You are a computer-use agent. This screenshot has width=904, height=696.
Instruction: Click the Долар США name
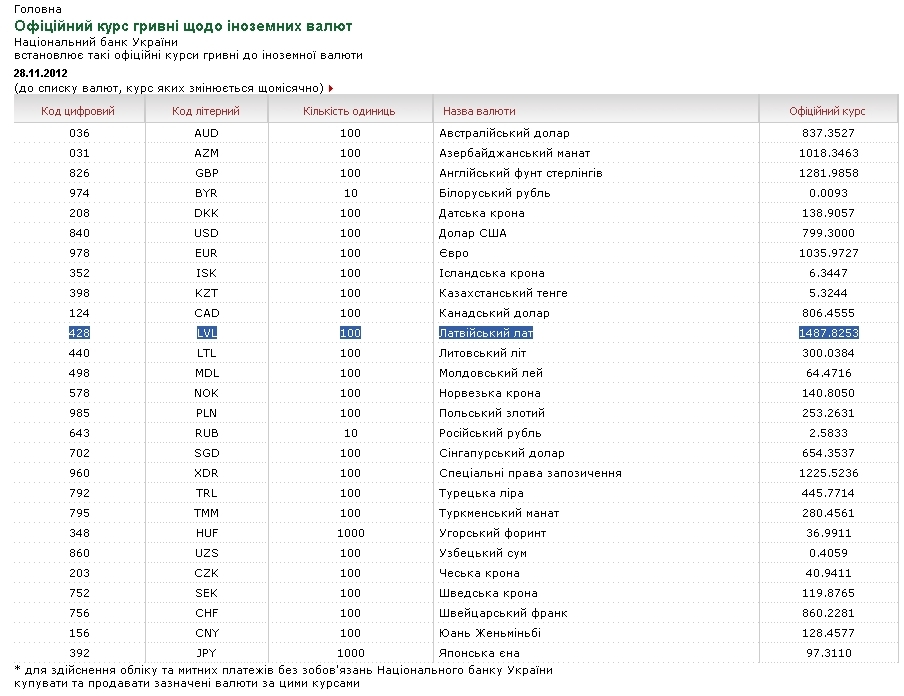[x=473, y=233]
